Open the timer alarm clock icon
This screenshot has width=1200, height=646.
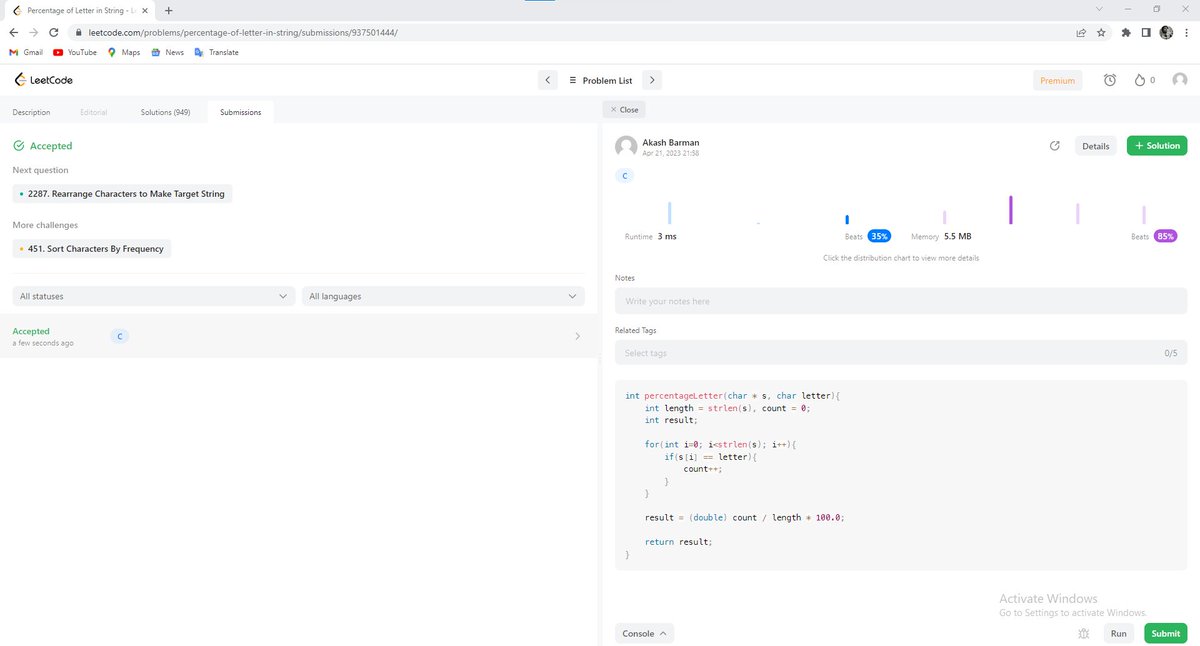pyautogui.click(x=1110, y=80)
